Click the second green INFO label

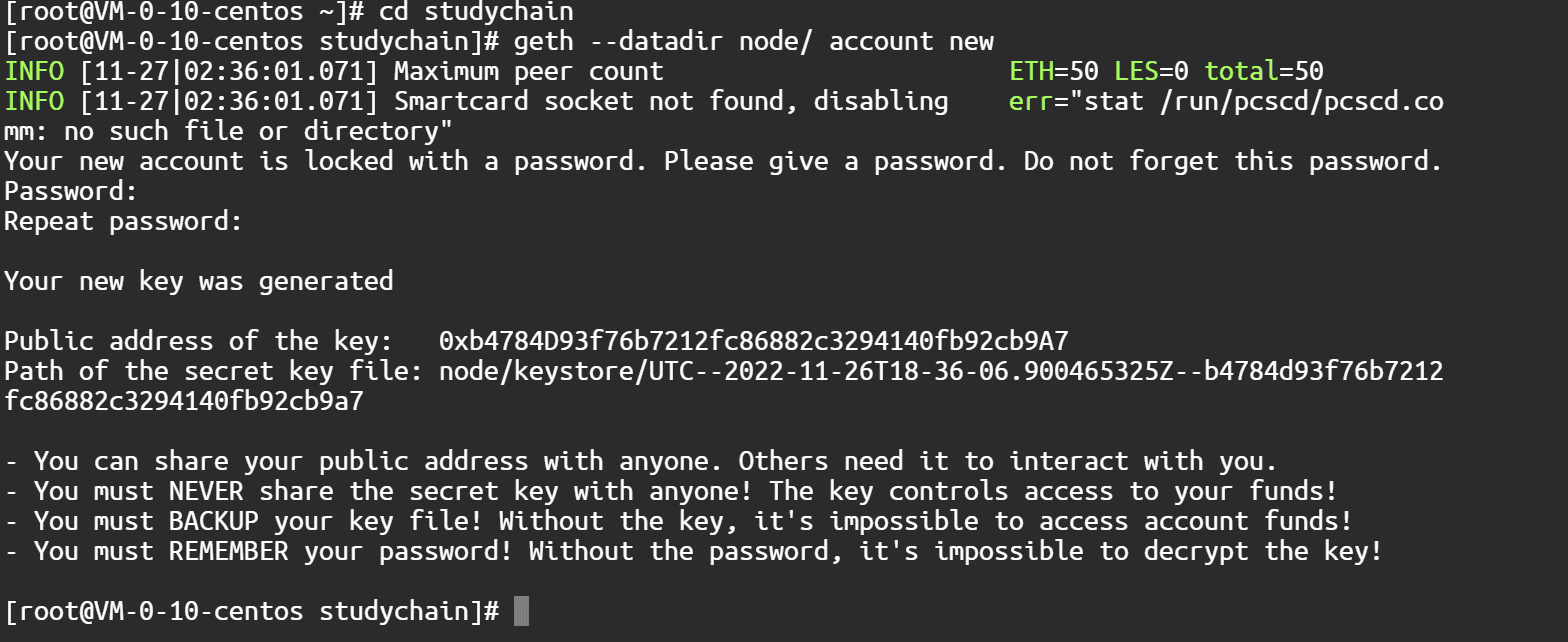(x=34, y=101)
